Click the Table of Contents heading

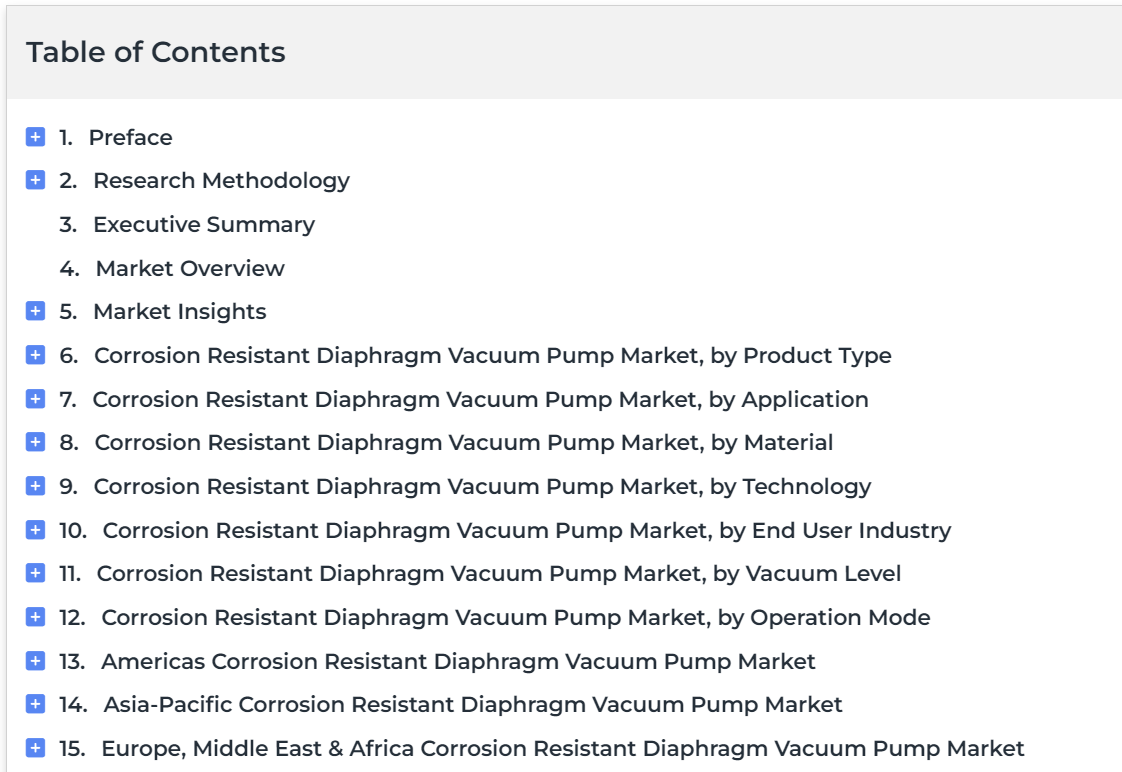tap(156, 52)
